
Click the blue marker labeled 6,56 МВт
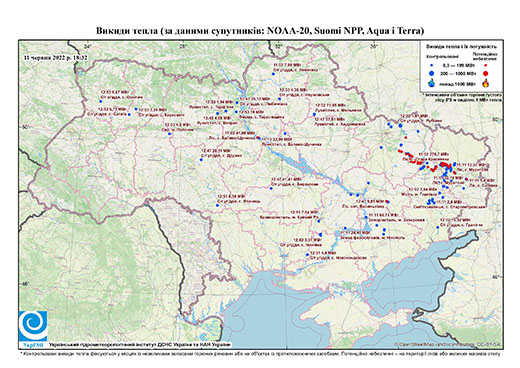[218, 205]
